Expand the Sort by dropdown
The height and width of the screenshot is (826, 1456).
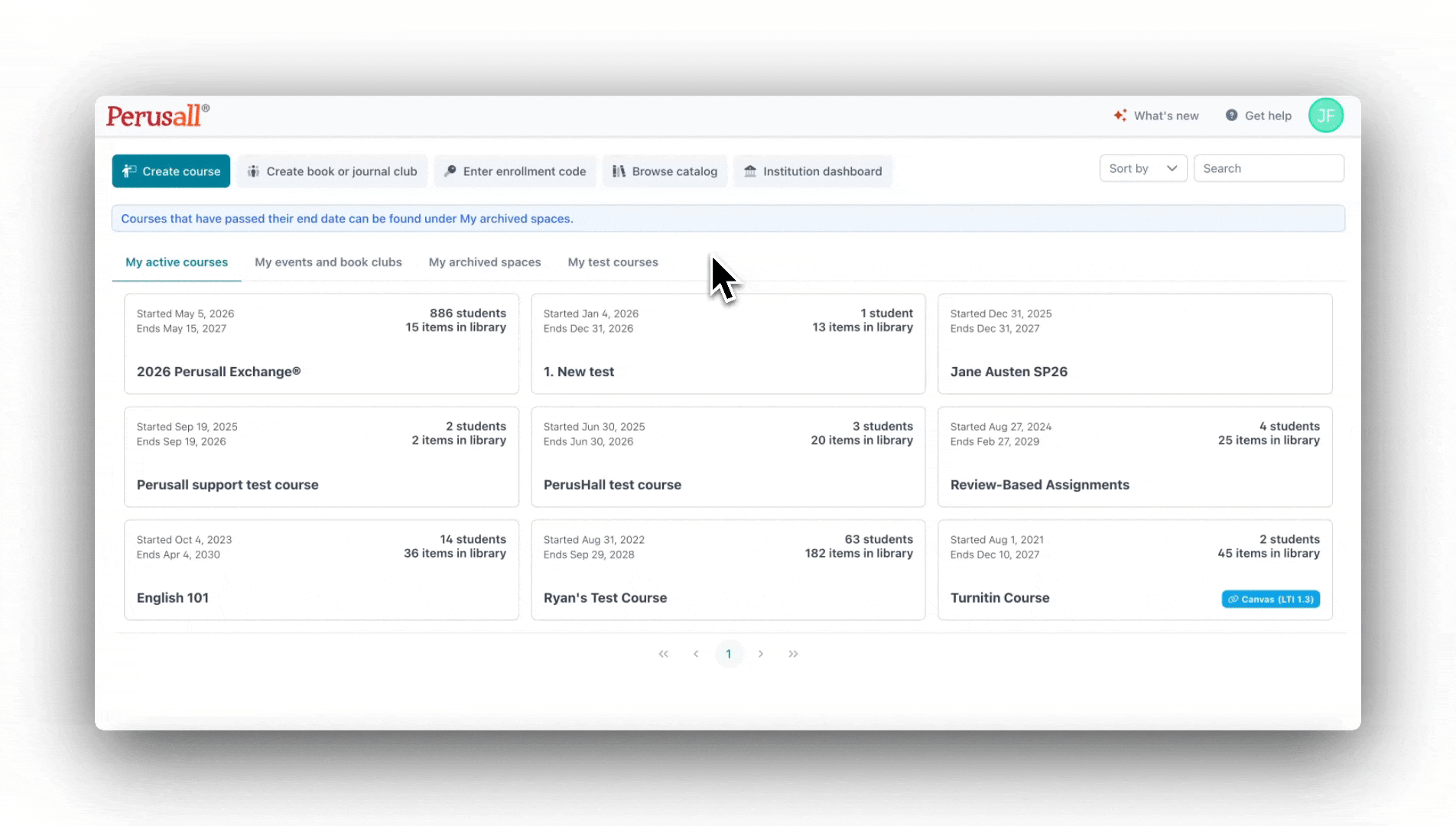coord(1143,168)
